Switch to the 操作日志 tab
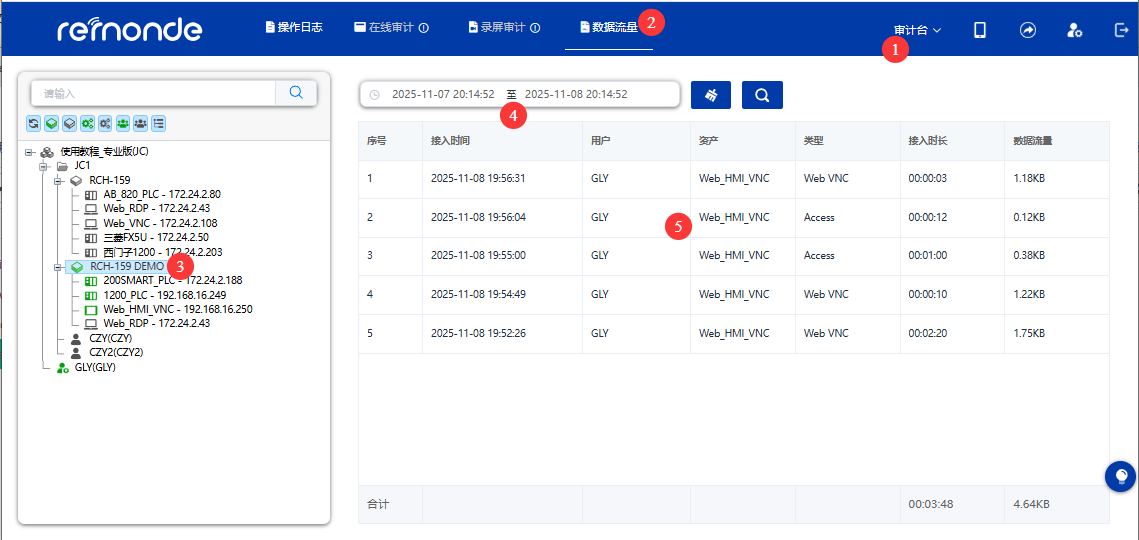Screen dimensions: 1139x540 pyautogui.click(x=294, y=27)
